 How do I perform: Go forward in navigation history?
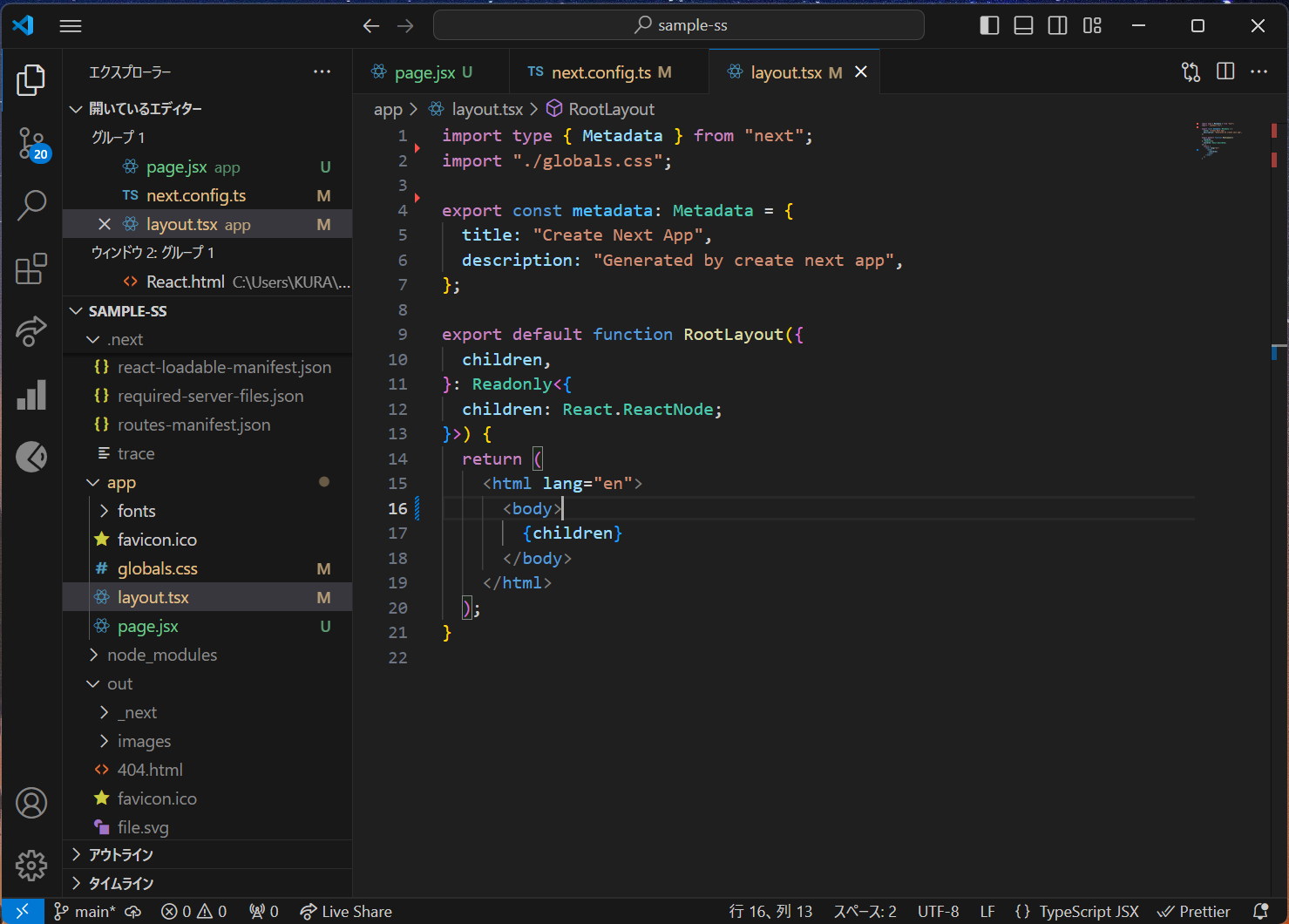405,26
